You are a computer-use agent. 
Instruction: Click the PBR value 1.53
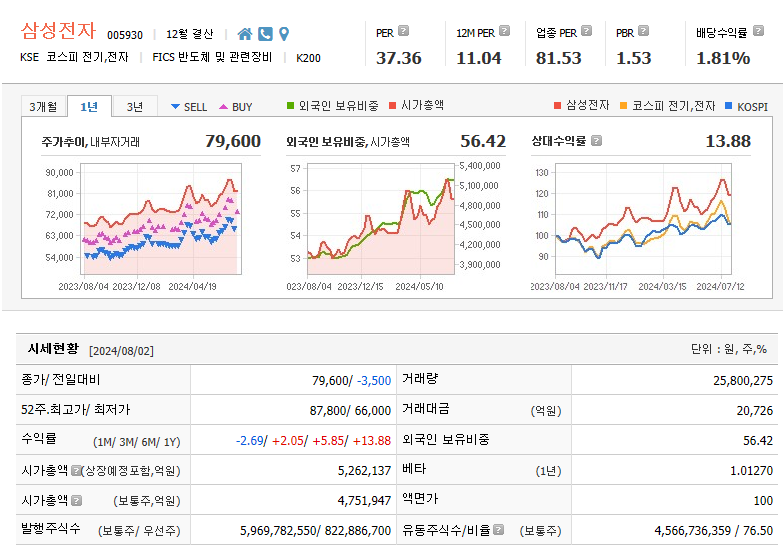[634, 58]
